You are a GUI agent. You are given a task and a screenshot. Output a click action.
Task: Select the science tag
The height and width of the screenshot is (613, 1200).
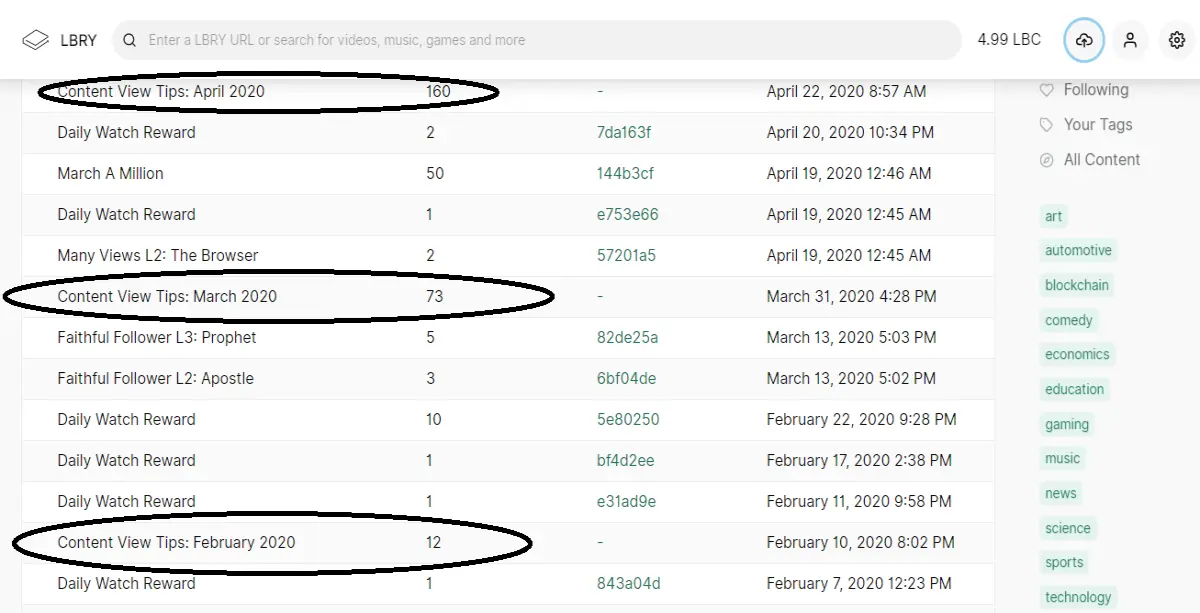1068,528
